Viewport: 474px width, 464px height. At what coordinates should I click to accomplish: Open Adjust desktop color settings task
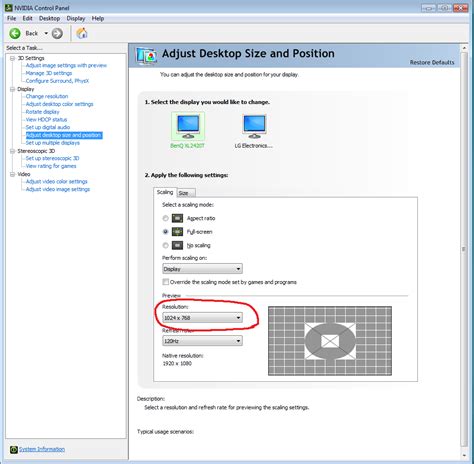59,104
